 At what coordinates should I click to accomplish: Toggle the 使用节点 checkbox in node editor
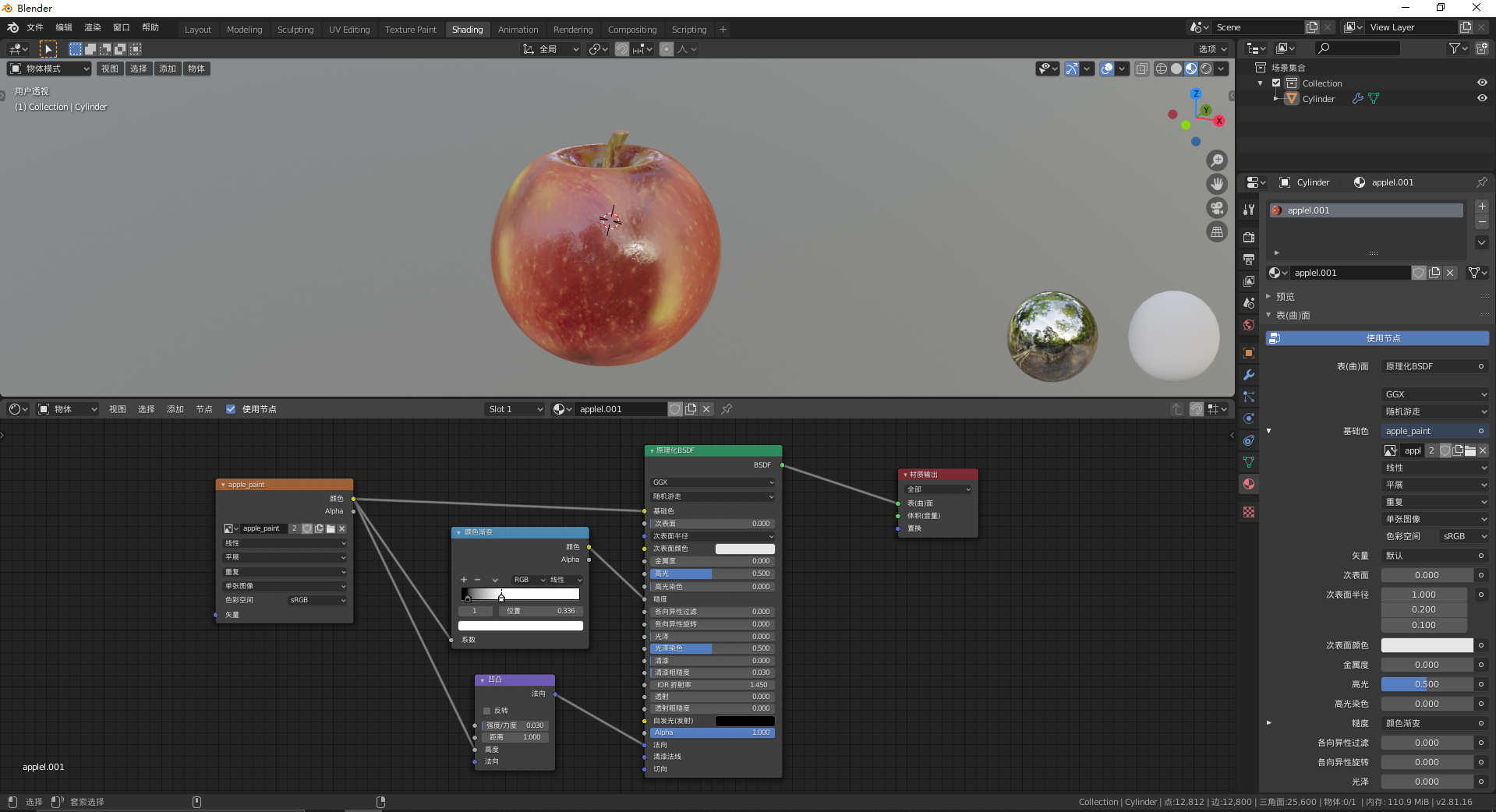pyautogui.click(x=231, y=409)
